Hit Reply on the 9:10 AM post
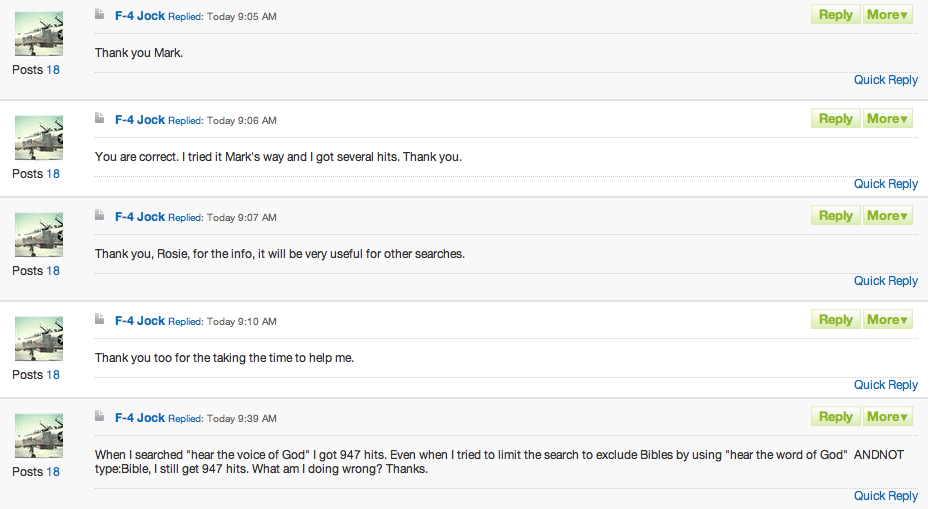Image resolution: width=933 pixels, height=509 pixels. point(835,320)
